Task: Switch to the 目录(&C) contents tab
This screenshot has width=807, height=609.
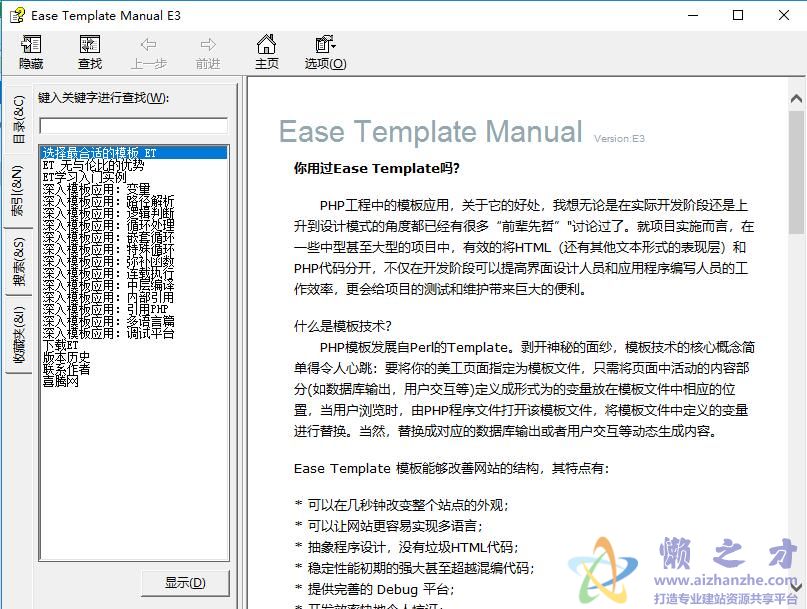Action: 18,119
